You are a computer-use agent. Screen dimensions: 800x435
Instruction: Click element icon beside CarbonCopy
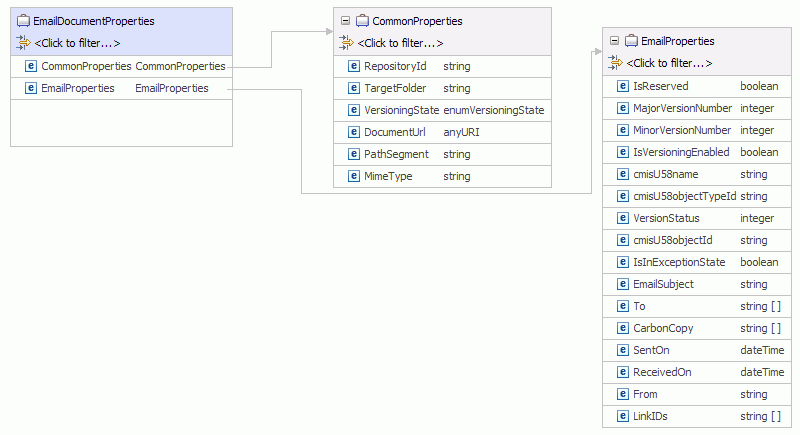coord(622,328)
